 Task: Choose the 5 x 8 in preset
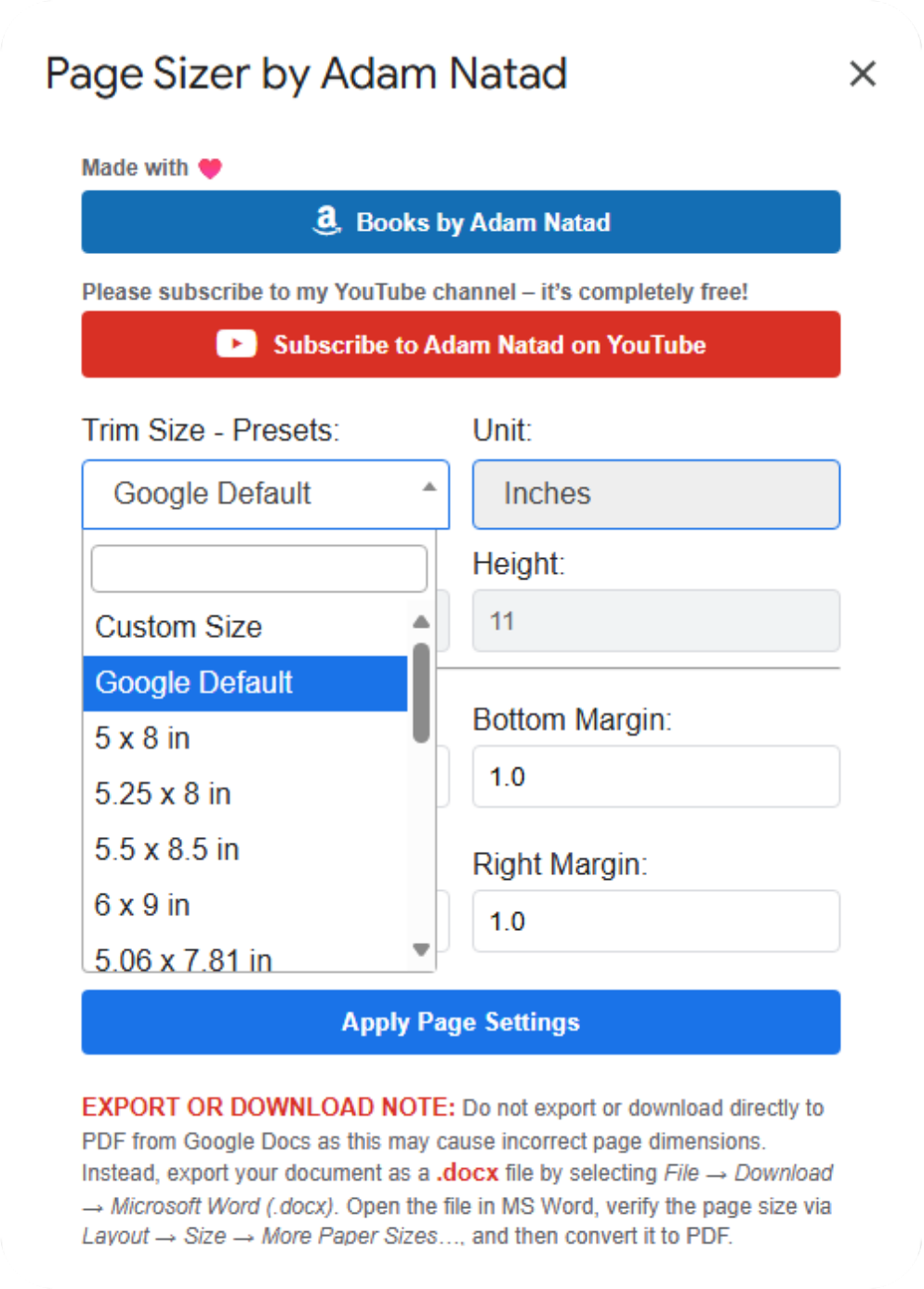tap(143, 738)
